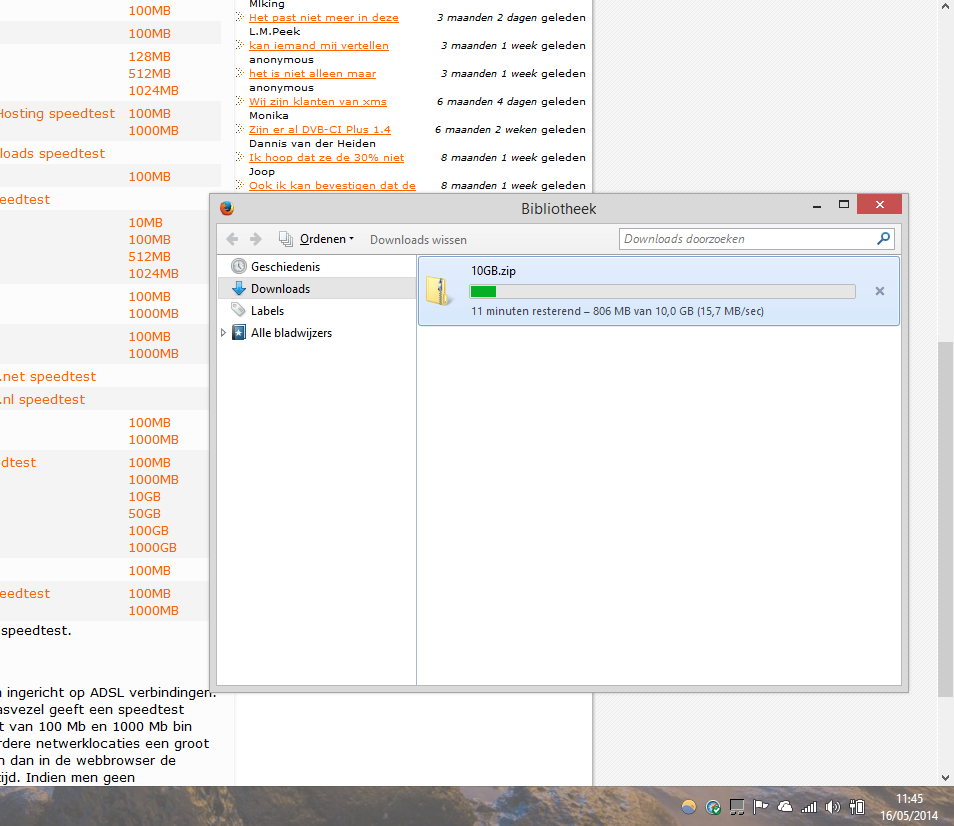The image size is (954, 826).
Task: Open OneDrive cloud tray icon
Action: (x=784, y=806)
